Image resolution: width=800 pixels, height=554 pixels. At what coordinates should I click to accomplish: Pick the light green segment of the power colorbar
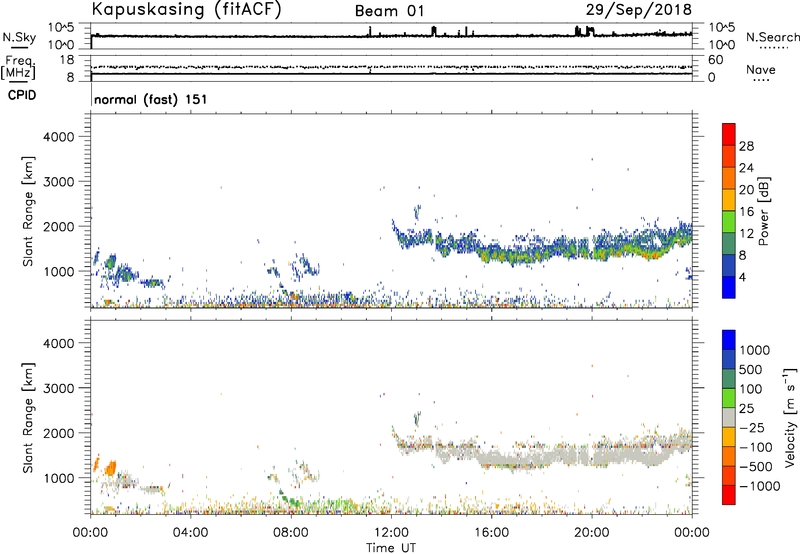(729, 222)
